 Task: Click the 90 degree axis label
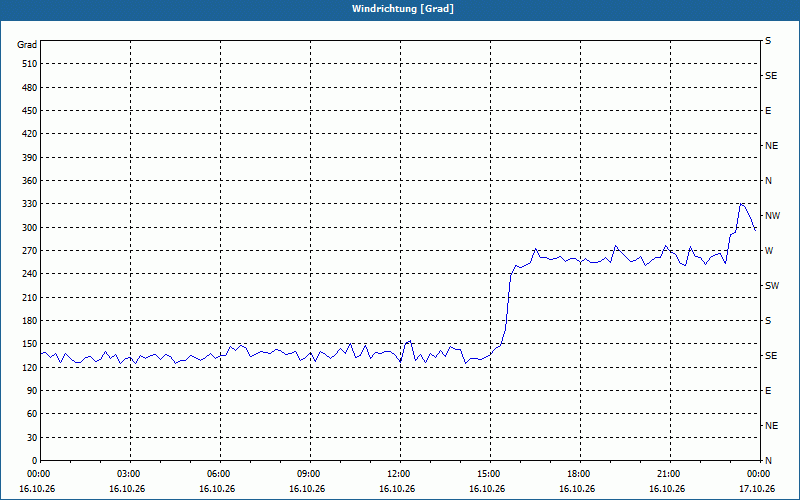[33, 391]
